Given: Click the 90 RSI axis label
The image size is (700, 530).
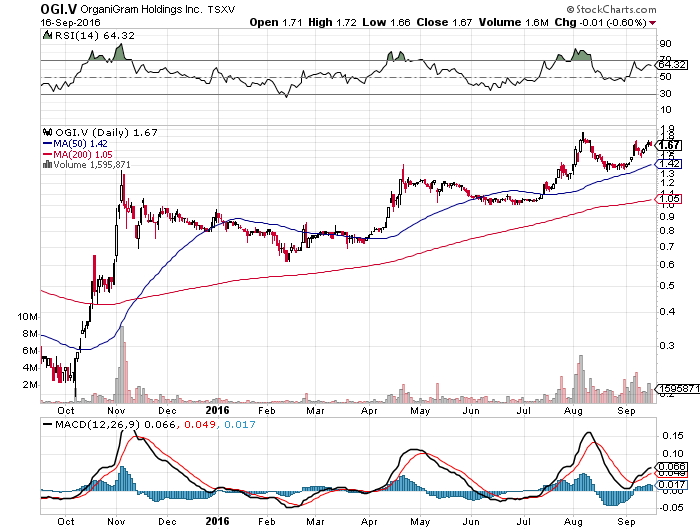Looking at the screenshot, I should pyautogui.click(x=666, y=44).
